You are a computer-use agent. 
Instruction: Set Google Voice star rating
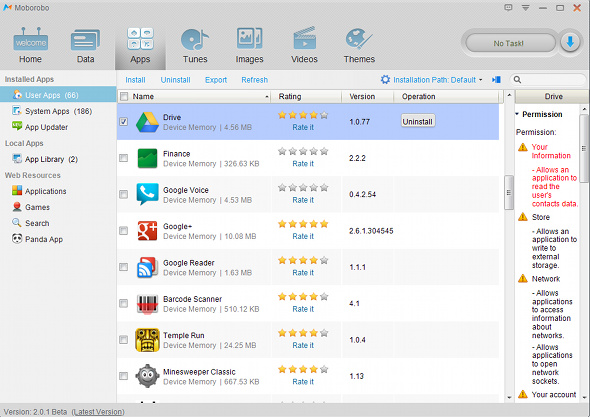(303, 187)
